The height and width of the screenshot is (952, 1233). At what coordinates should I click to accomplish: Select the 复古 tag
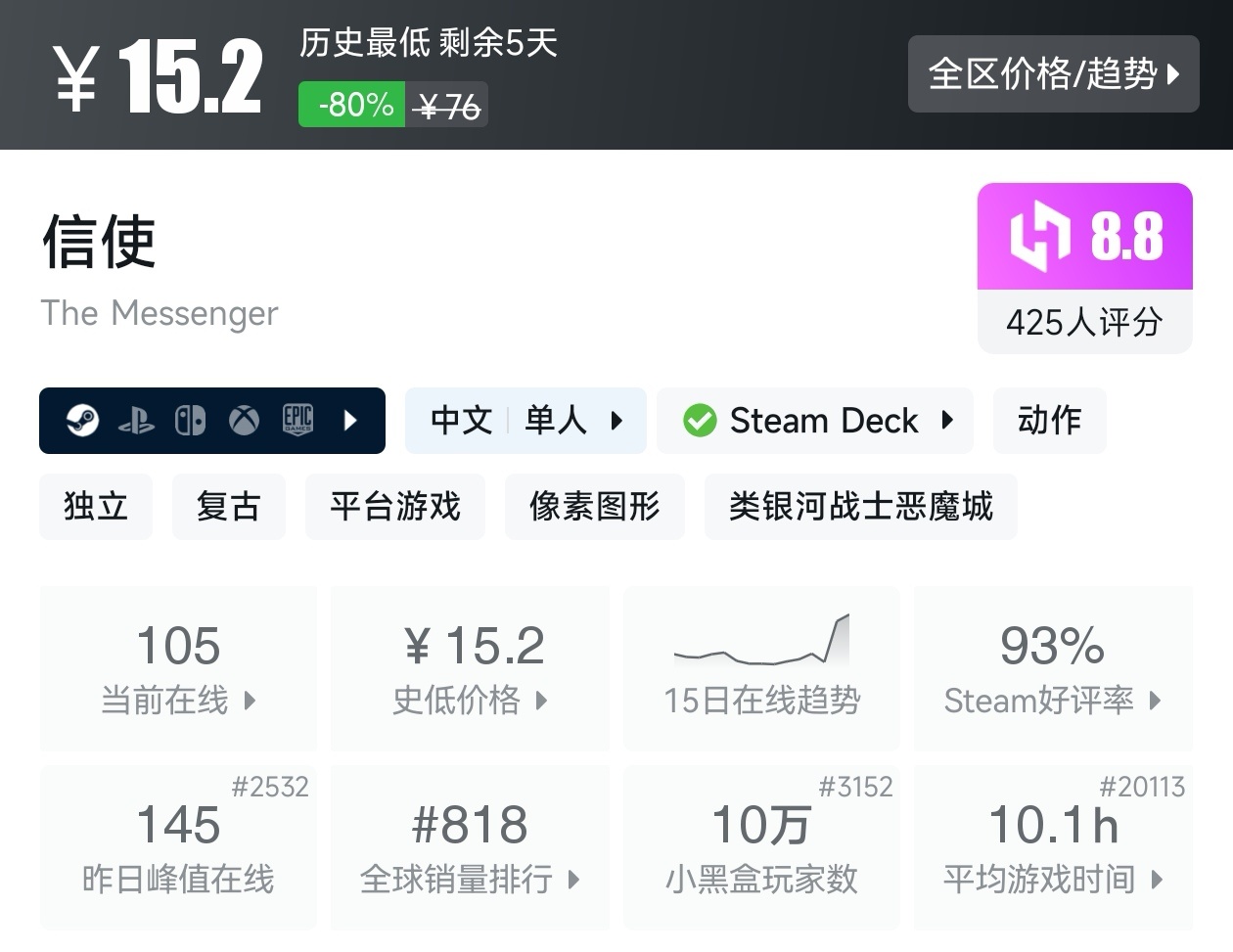pos(228,507)
